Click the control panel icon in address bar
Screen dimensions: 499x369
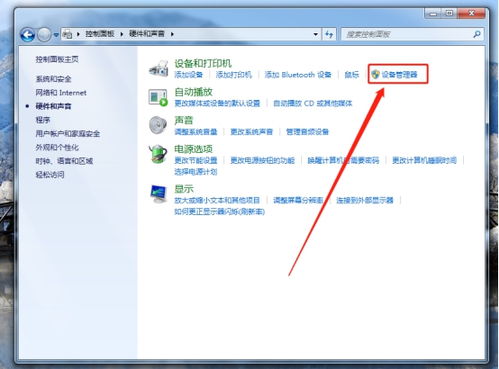[x=67, y=34]
